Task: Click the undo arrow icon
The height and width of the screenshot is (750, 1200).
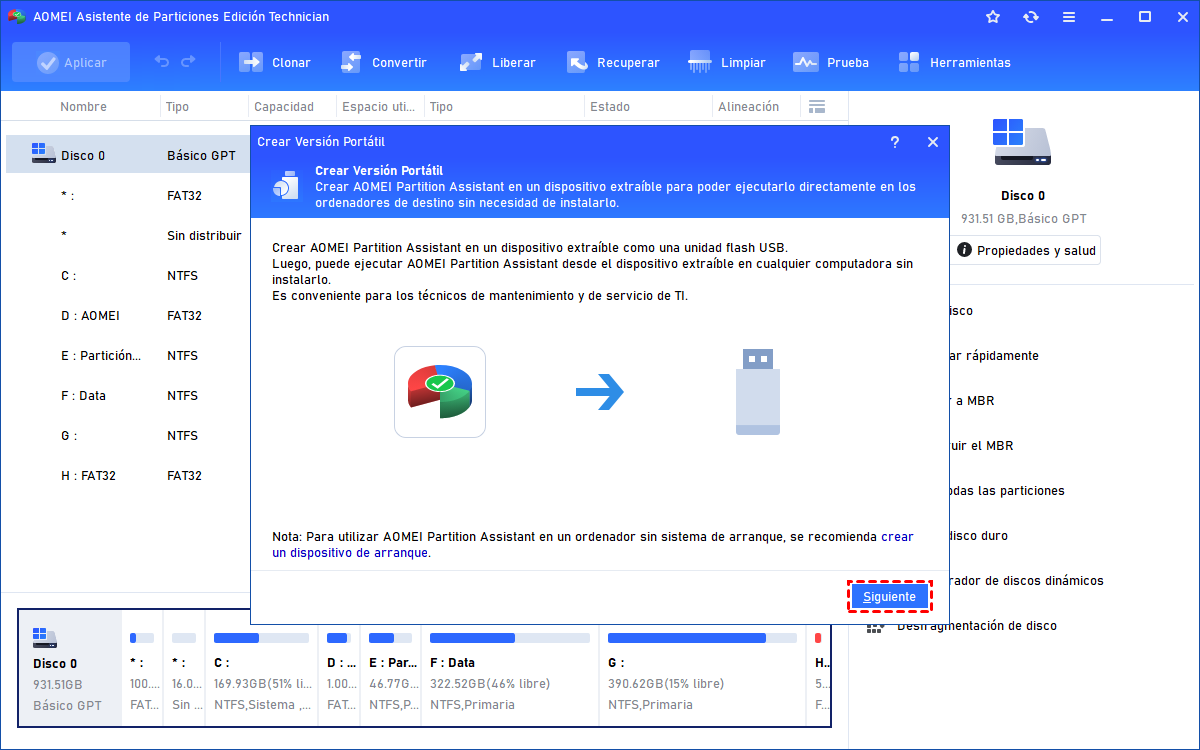Action: (x=162, y=62)
